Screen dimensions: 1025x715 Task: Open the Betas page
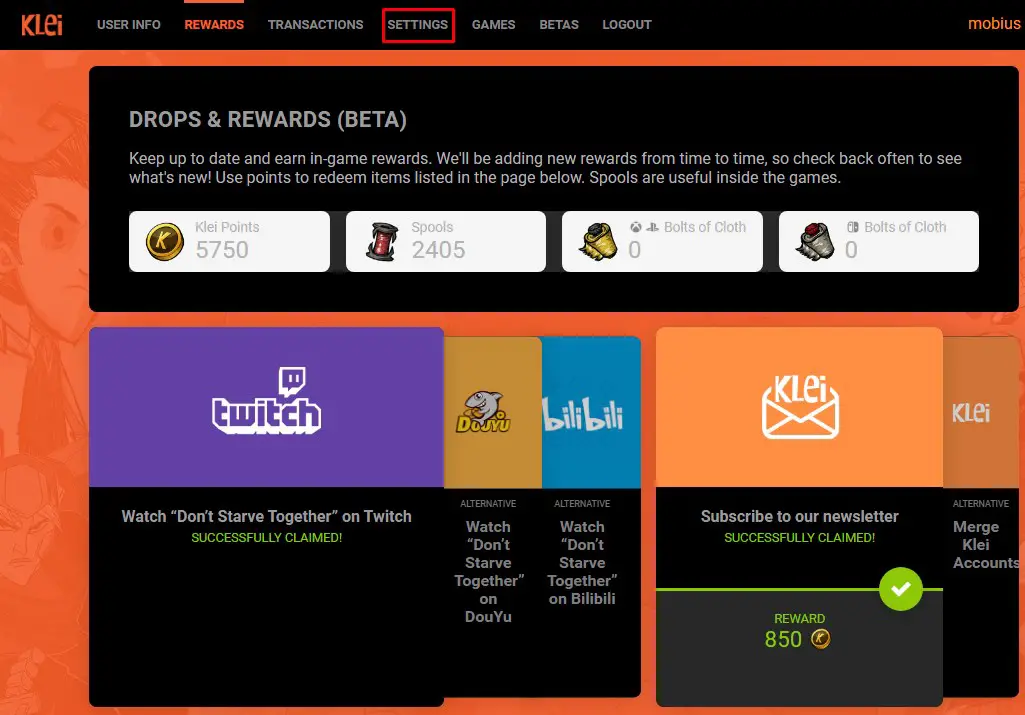pos(559,25)
